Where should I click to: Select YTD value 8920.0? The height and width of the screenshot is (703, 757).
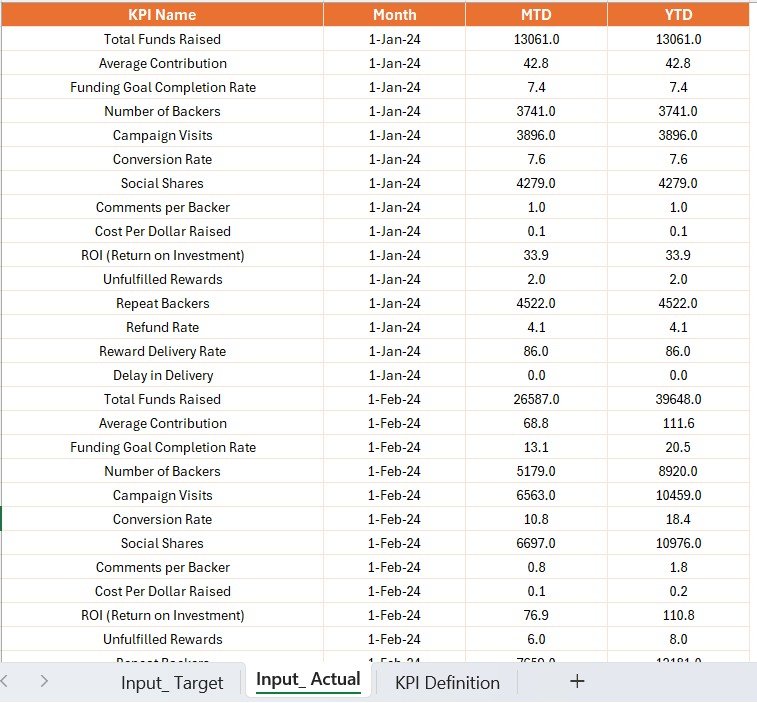pos(678,471)
